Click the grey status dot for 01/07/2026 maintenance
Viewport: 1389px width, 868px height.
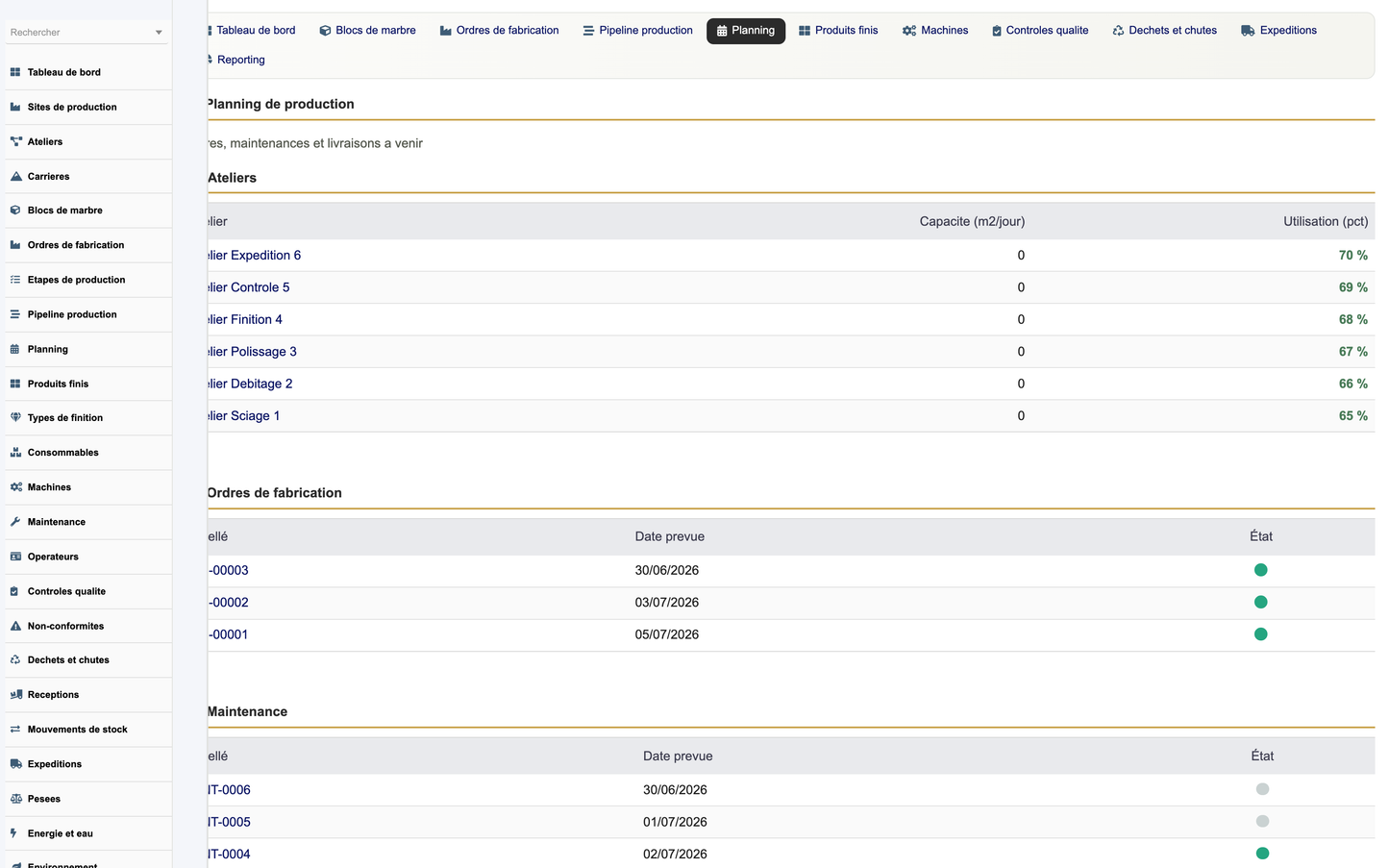1262,821
